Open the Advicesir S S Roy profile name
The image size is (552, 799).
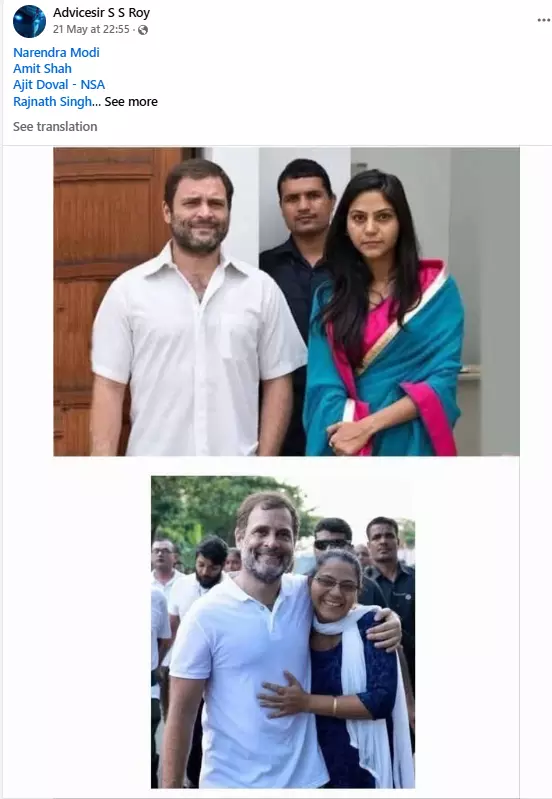click(101, 13)
